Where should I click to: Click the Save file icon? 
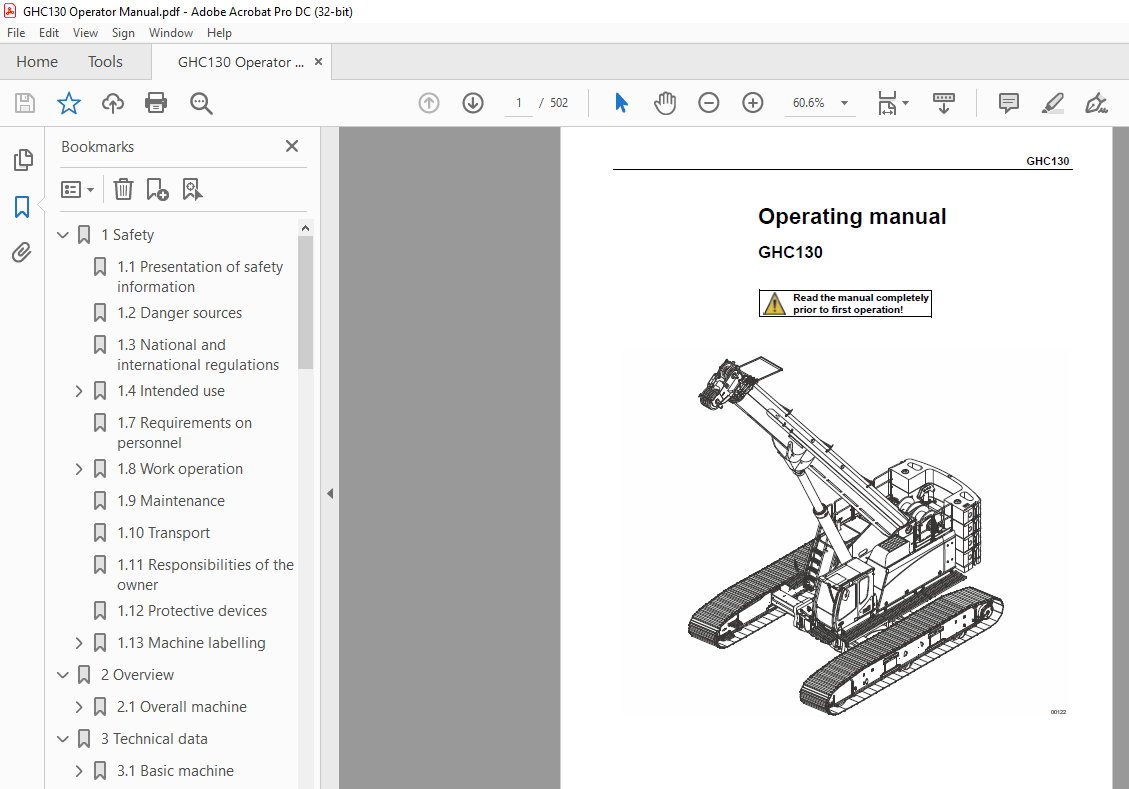point(24,103)
